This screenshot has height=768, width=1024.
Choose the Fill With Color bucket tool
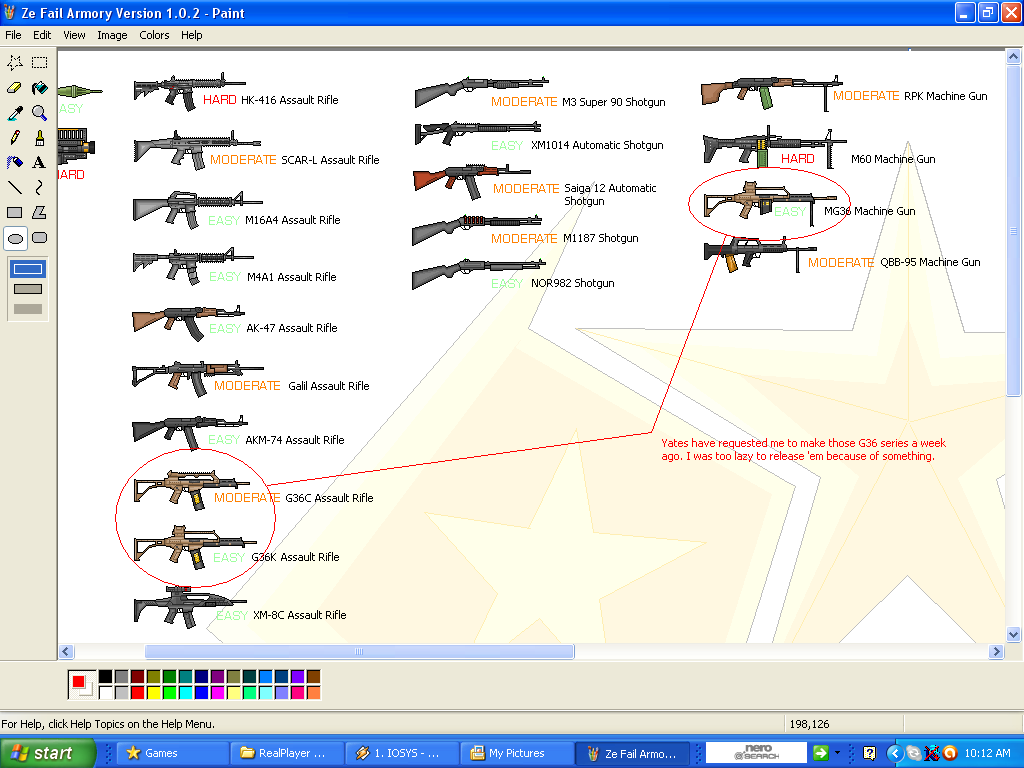tap(40, 88)
